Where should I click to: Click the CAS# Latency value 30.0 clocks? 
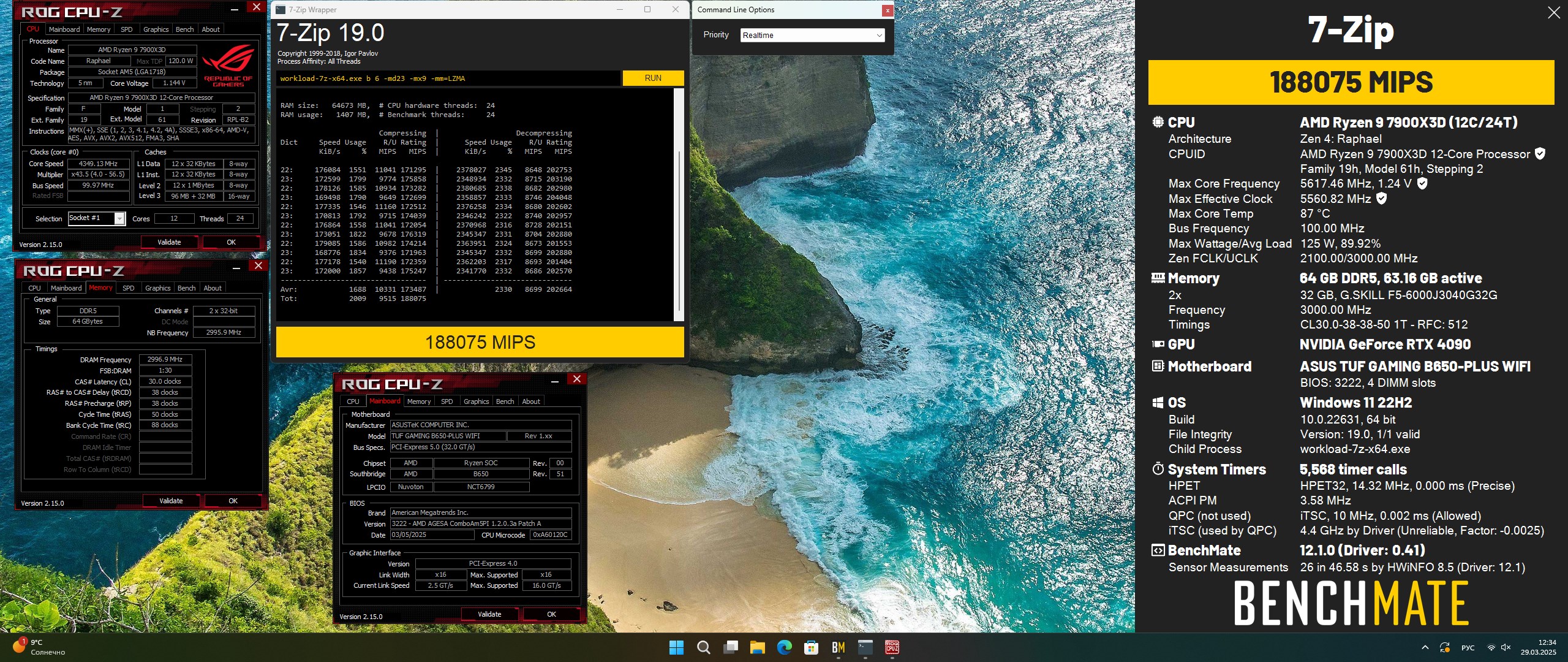tap(165, 381)
